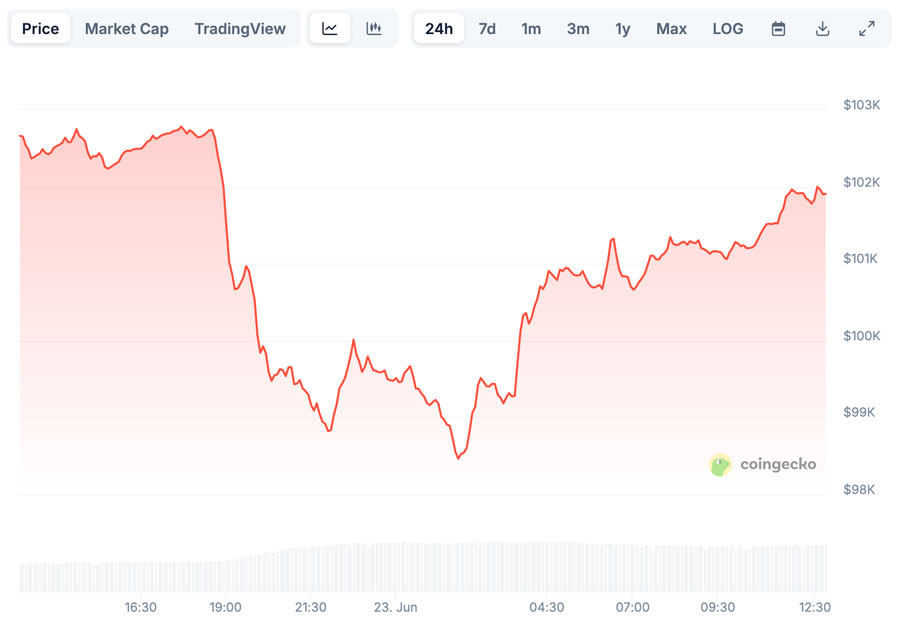Open the date range calendar icon
Image resolution: width=900 pixels, height=634 pixels.
point(778,28)
